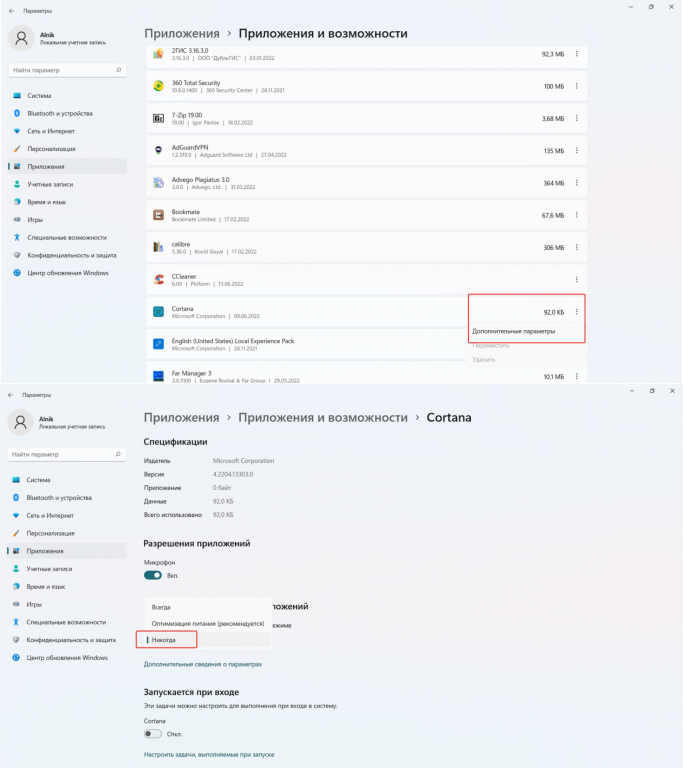Click search magnifier icon in apps list window
The height and width of the screenshot is (768, 683).
(x=119, y=70)
